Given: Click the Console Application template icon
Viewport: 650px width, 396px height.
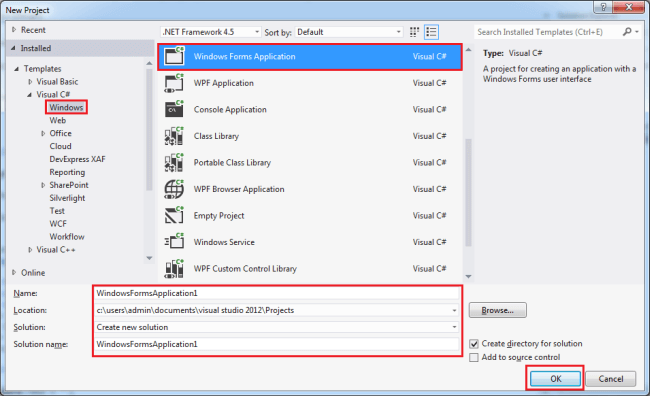Looking at the screenshot, I should 174,109.
